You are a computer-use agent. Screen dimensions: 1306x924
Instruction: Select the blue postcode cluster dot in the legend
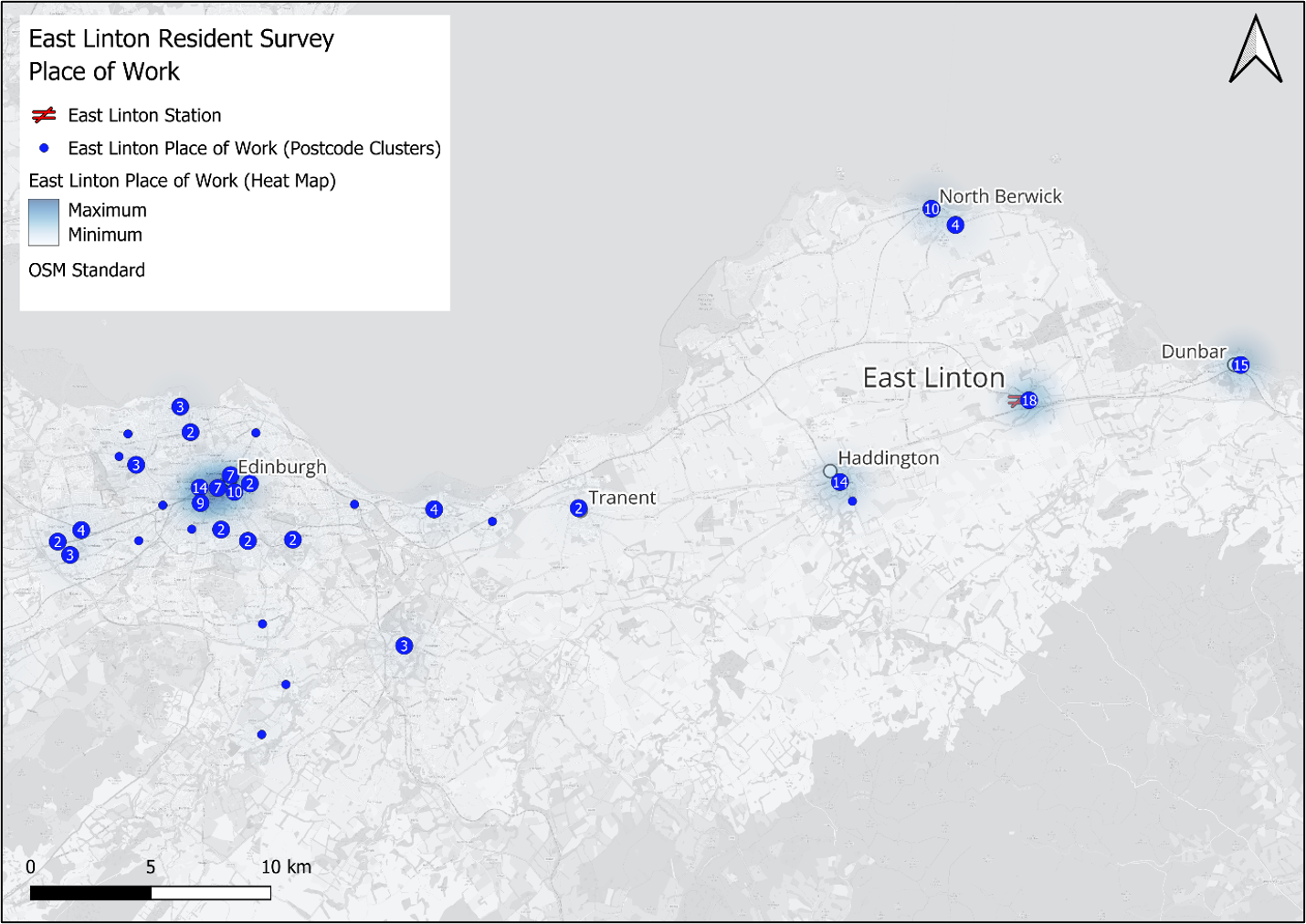point(44,148)
